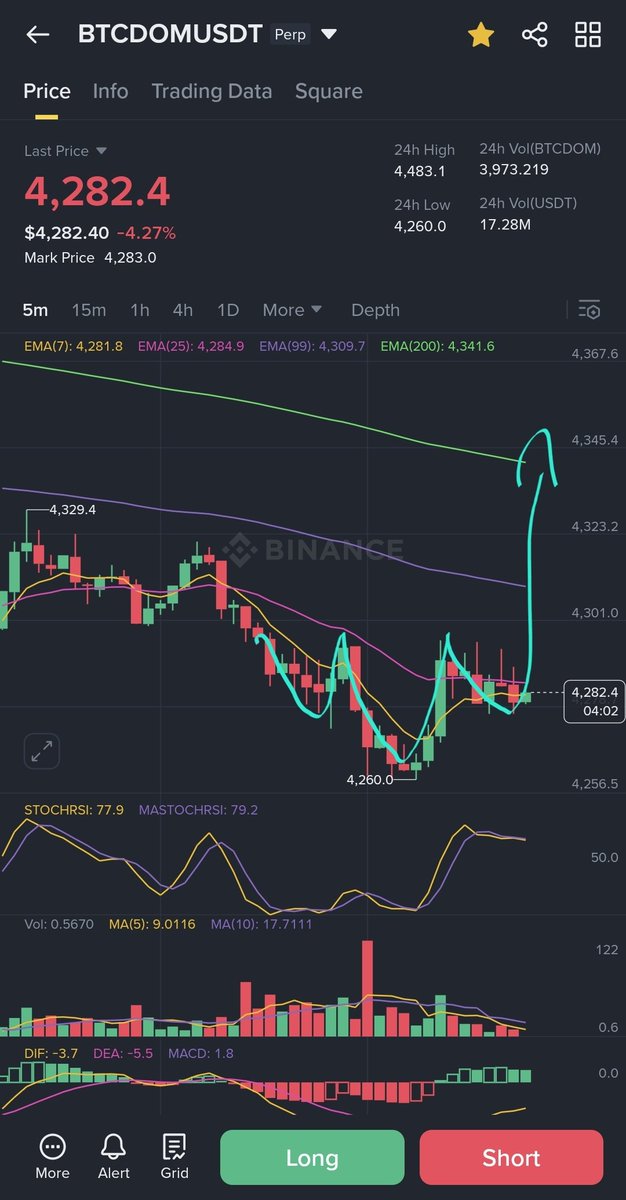Viewport: 626px width, 1200px height.
Task: Tap the Perp contract badge
Action: pyautogui.click(x=291, y=35)
